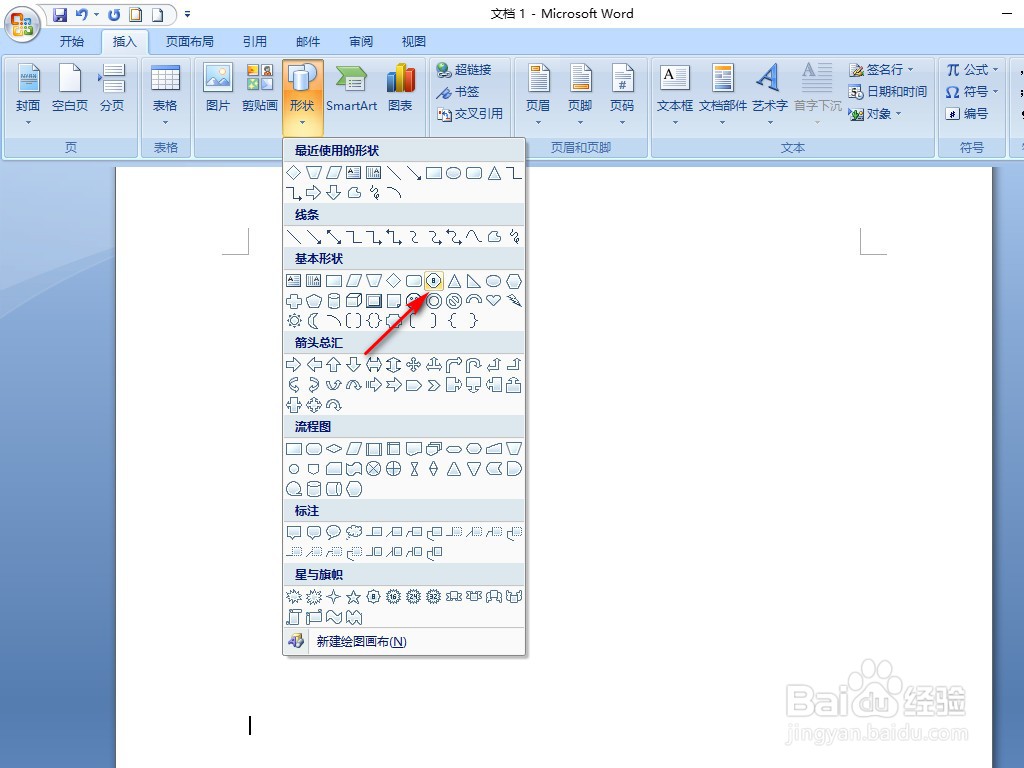The image size is (1024, 768).
Task: Switch to the 邮件 tab
Action: (x=308, y=42)
